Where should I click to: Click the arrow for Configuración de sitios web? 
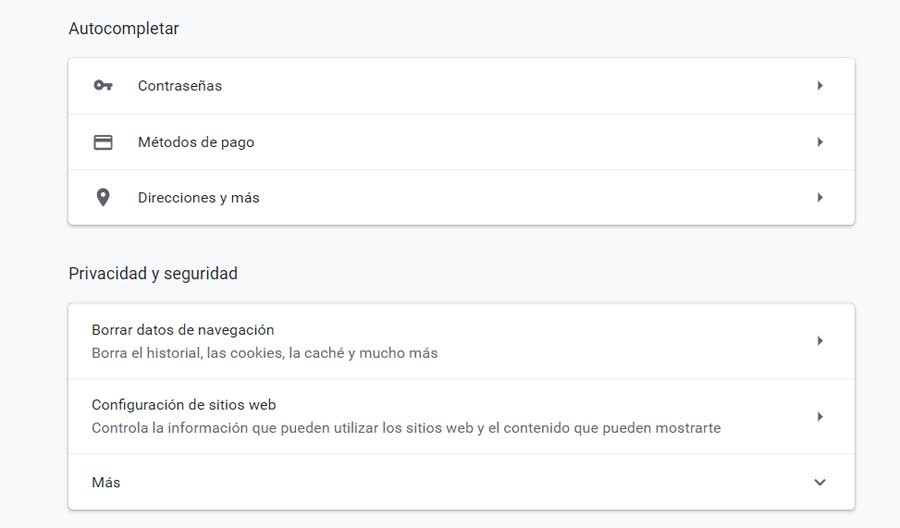click(x=820, y=416)
